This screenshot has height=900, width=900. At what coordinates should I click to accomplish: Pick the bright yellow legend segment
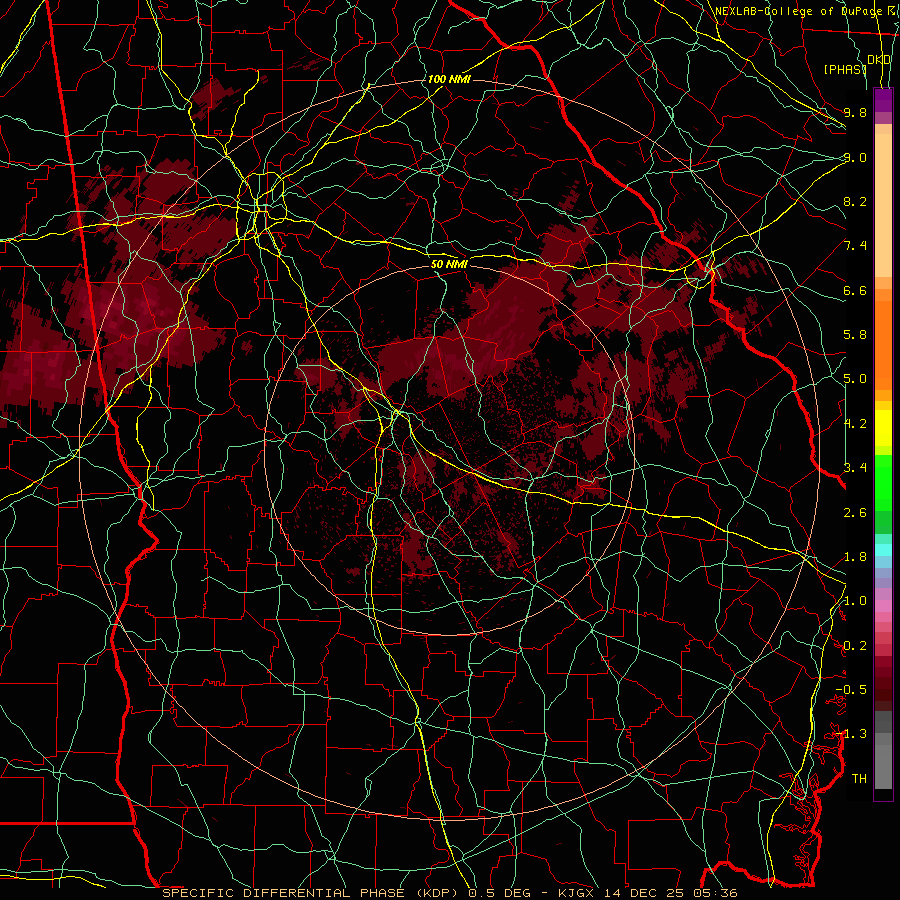(x=883, y=428)
